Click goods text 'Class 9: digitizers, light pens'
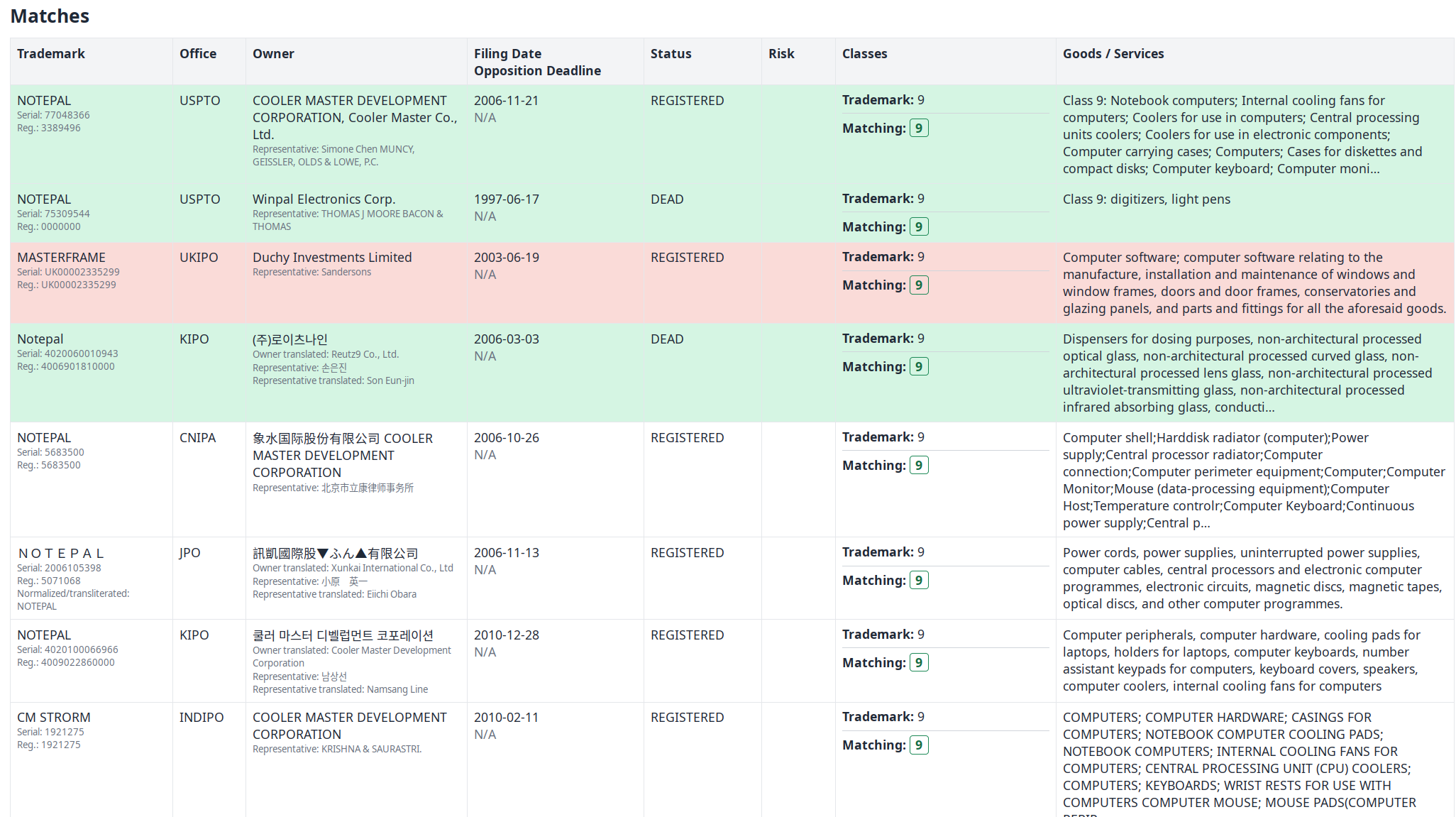 tap(1147, 199)
